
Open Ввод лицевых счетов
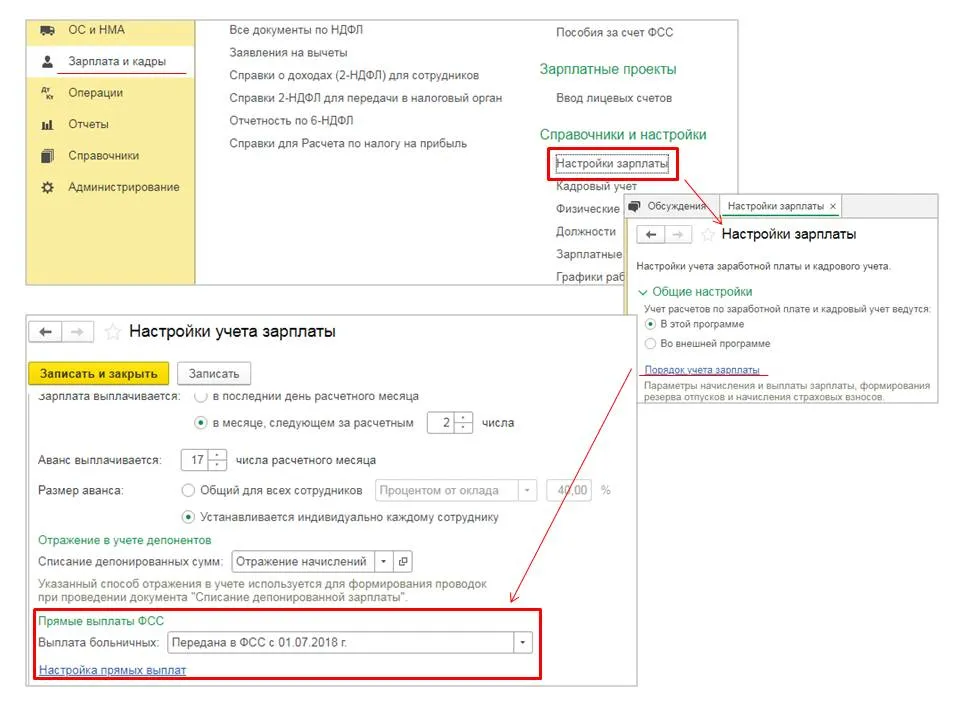tap(614, 98)
